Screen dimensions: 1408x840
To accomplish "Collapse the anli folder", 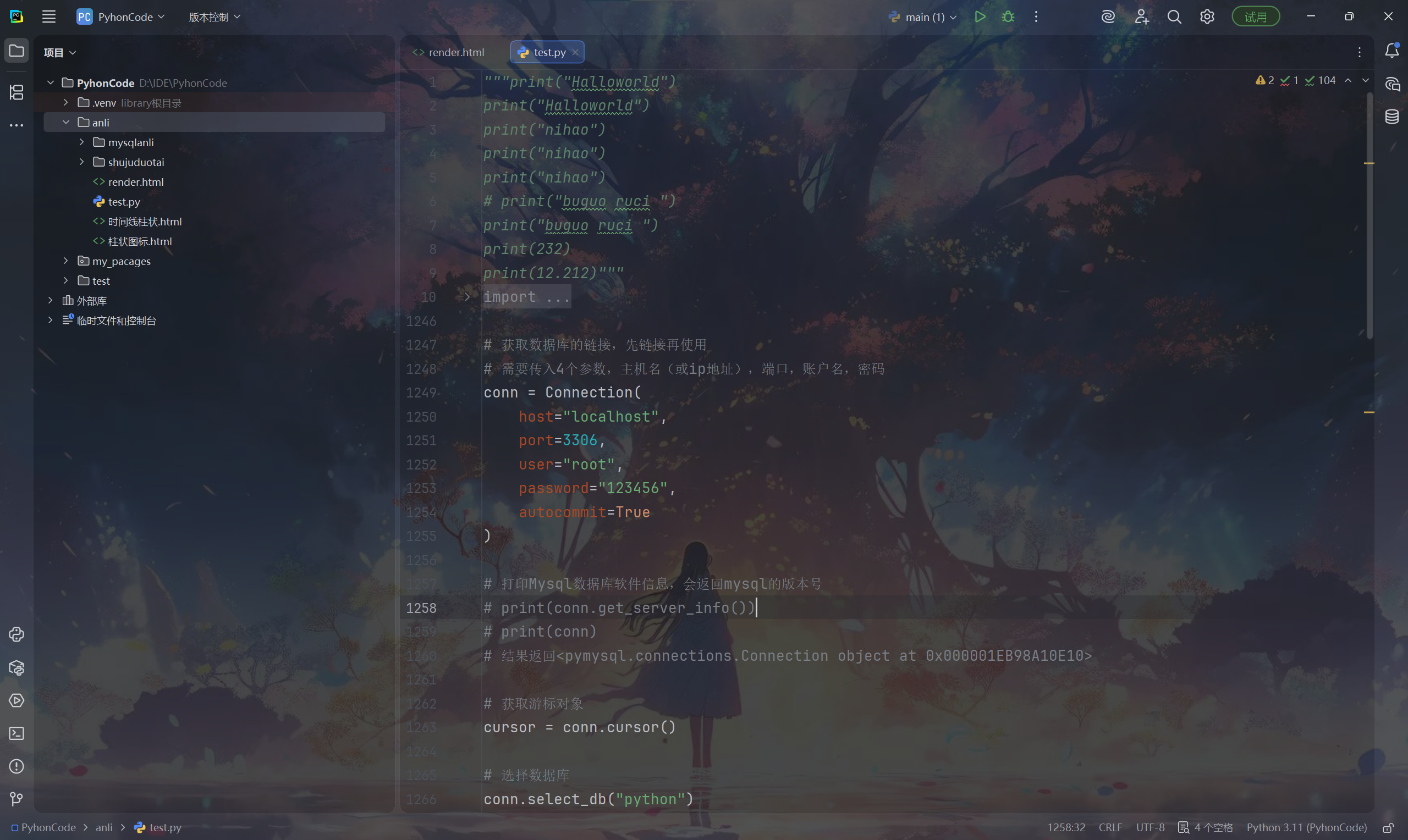I will [x=65, y=122].
